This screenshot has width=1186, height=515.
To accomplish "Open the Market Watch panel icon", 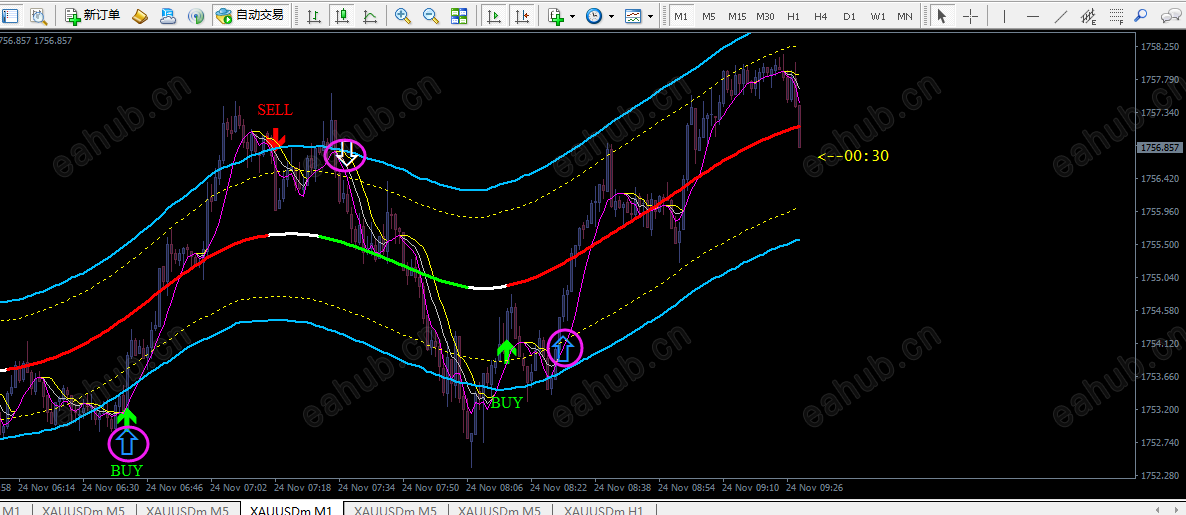I will click(11, 15).
